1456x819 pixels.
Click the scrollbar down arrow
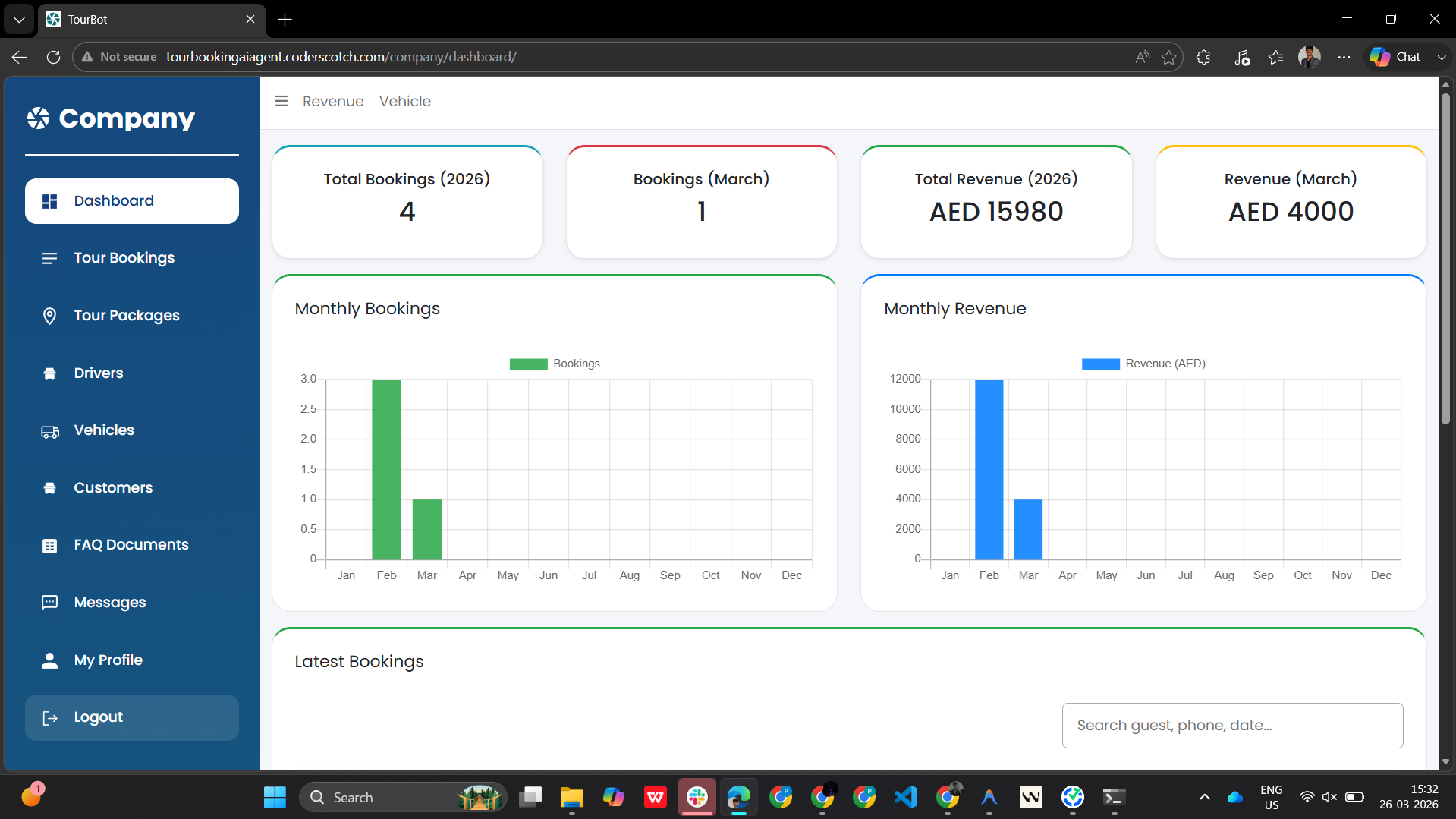point(1445,762)
